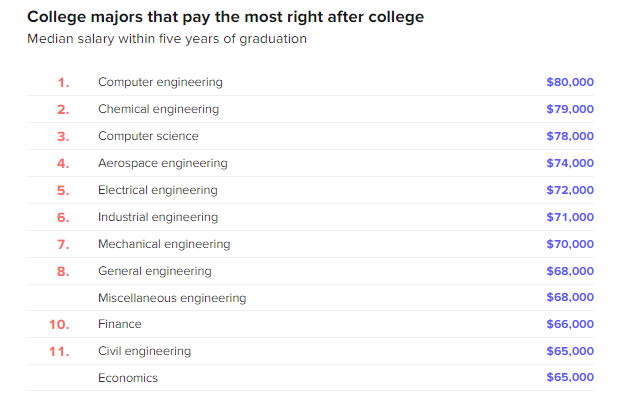Screen dimensions: 629x393
Task: Click the Median salary subtitle text
Action: (167, 39)
